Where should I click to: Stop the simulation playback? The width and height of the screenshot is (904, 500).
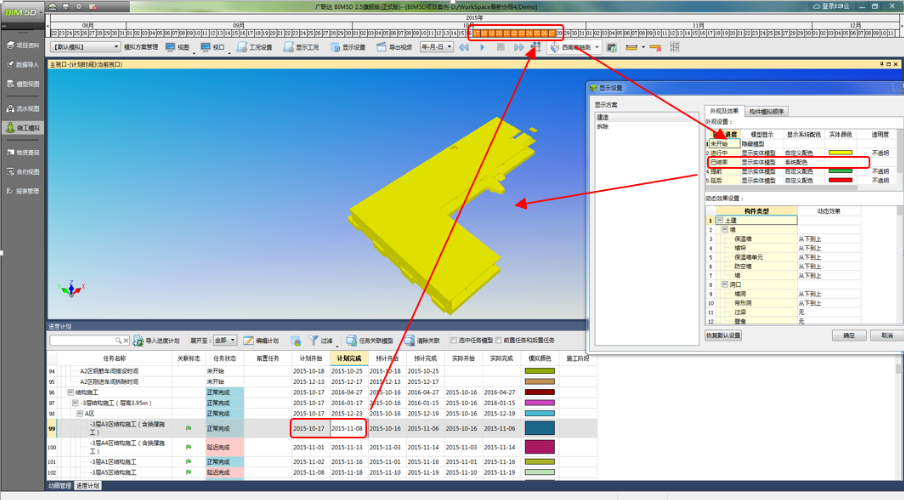500,47
